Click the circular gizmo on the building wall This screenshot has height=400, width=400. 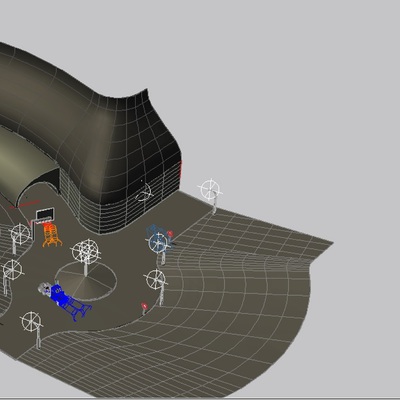144,192
